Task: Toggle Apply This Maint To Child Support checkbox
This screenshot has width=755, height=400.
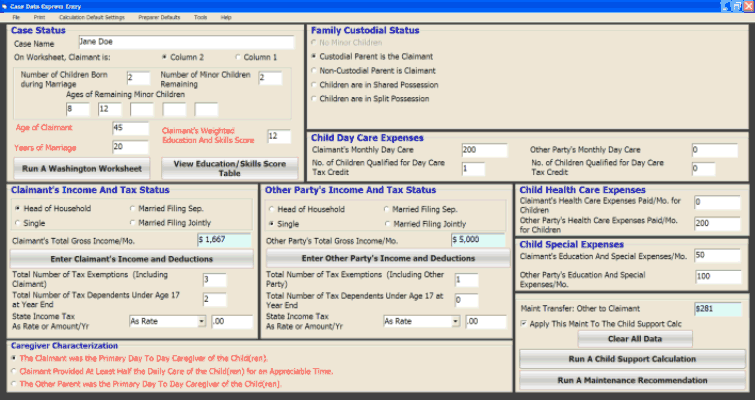Action: coord(525,325)
